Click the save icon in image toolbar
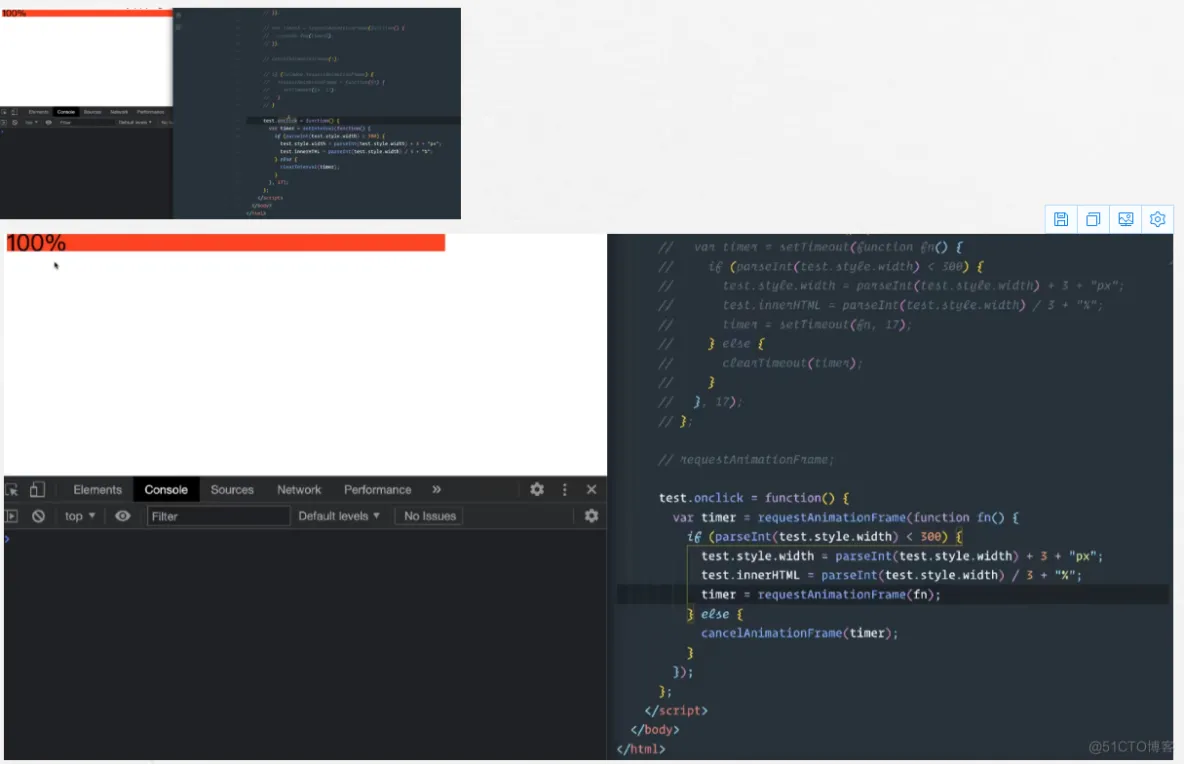The width and height of the screenshot is (1184, 764). click(1061, 220)
